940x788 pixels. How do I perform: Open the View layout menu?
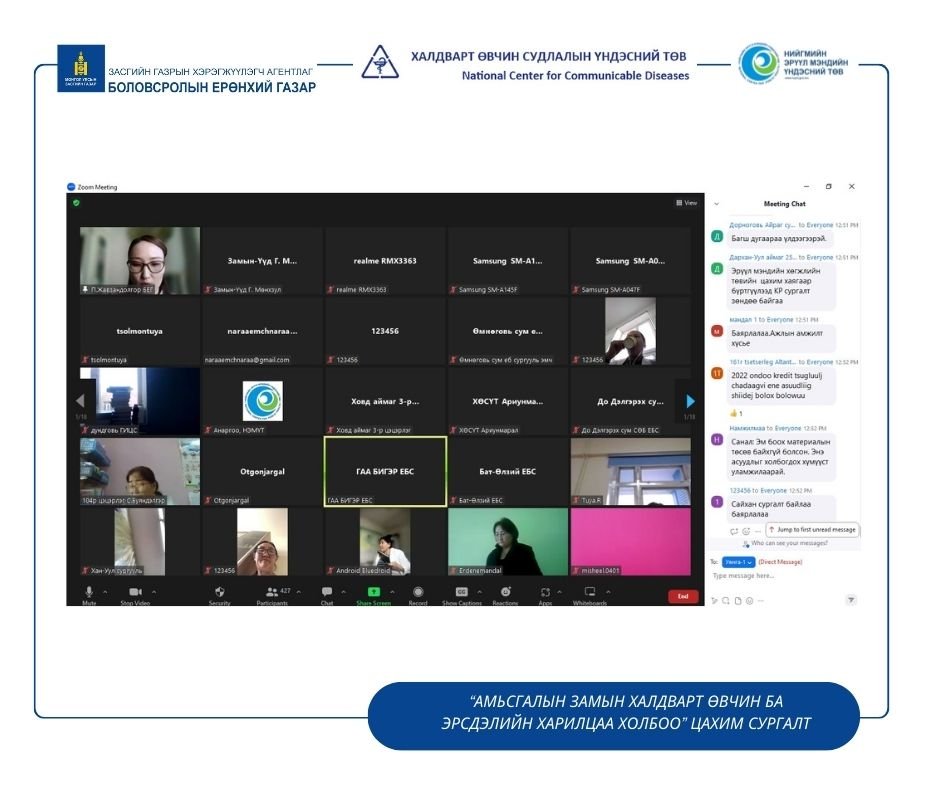click(x=686, y=203)
